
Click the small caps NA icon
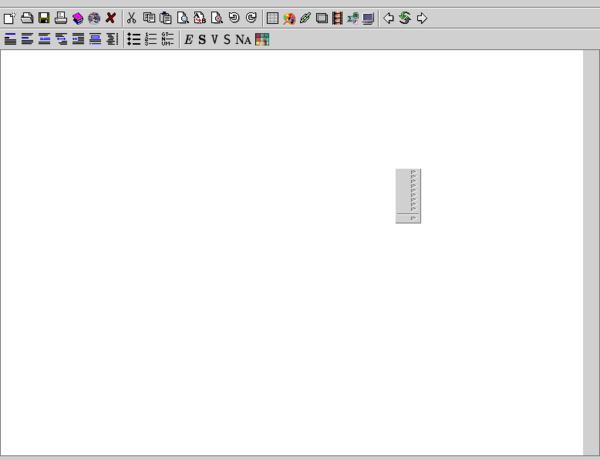243,39
